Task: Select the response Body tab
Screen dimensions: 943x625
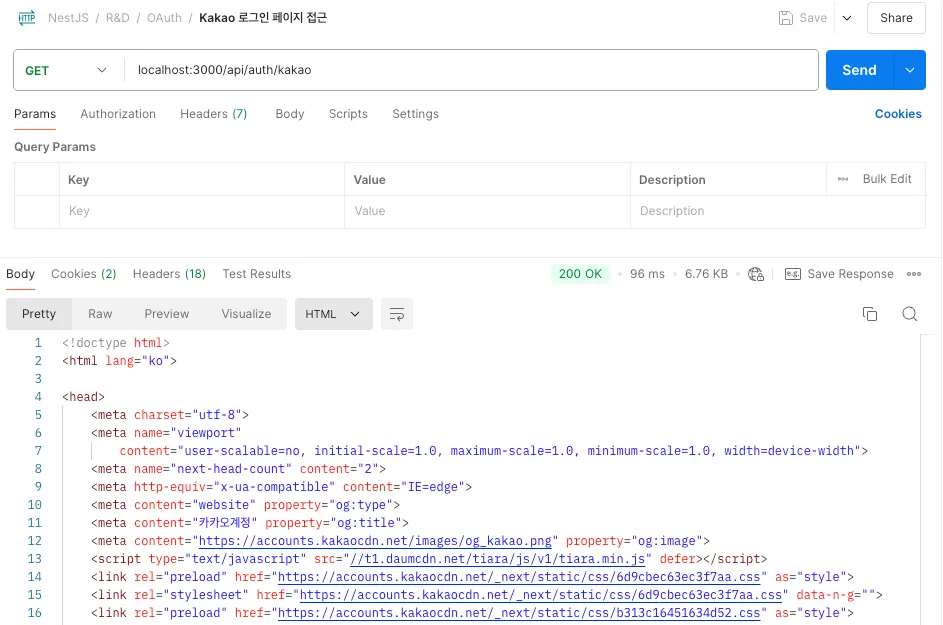Action: click(20, 274)
